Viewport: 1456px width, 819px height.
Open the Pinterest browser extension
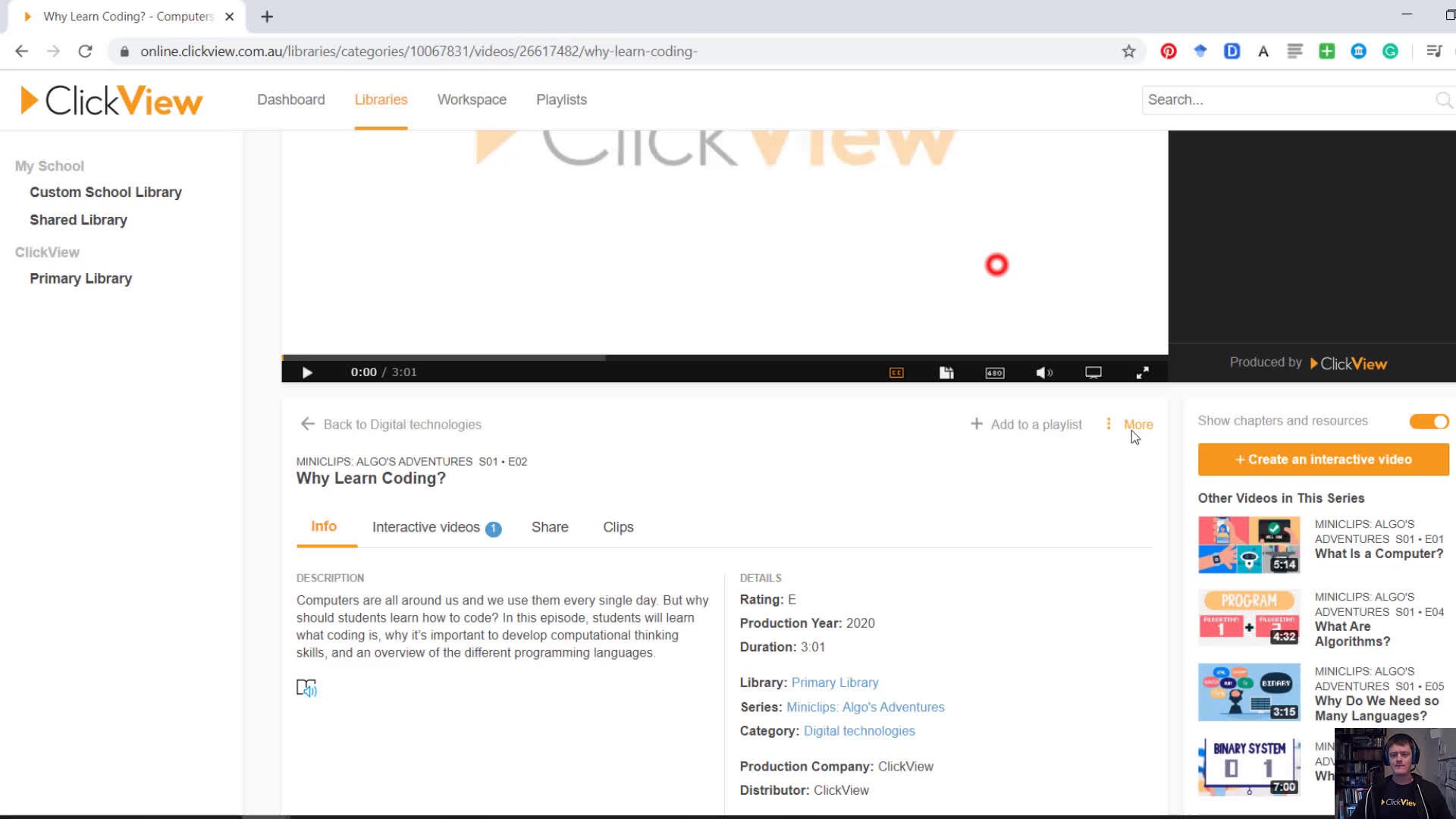coord(1168,51)
